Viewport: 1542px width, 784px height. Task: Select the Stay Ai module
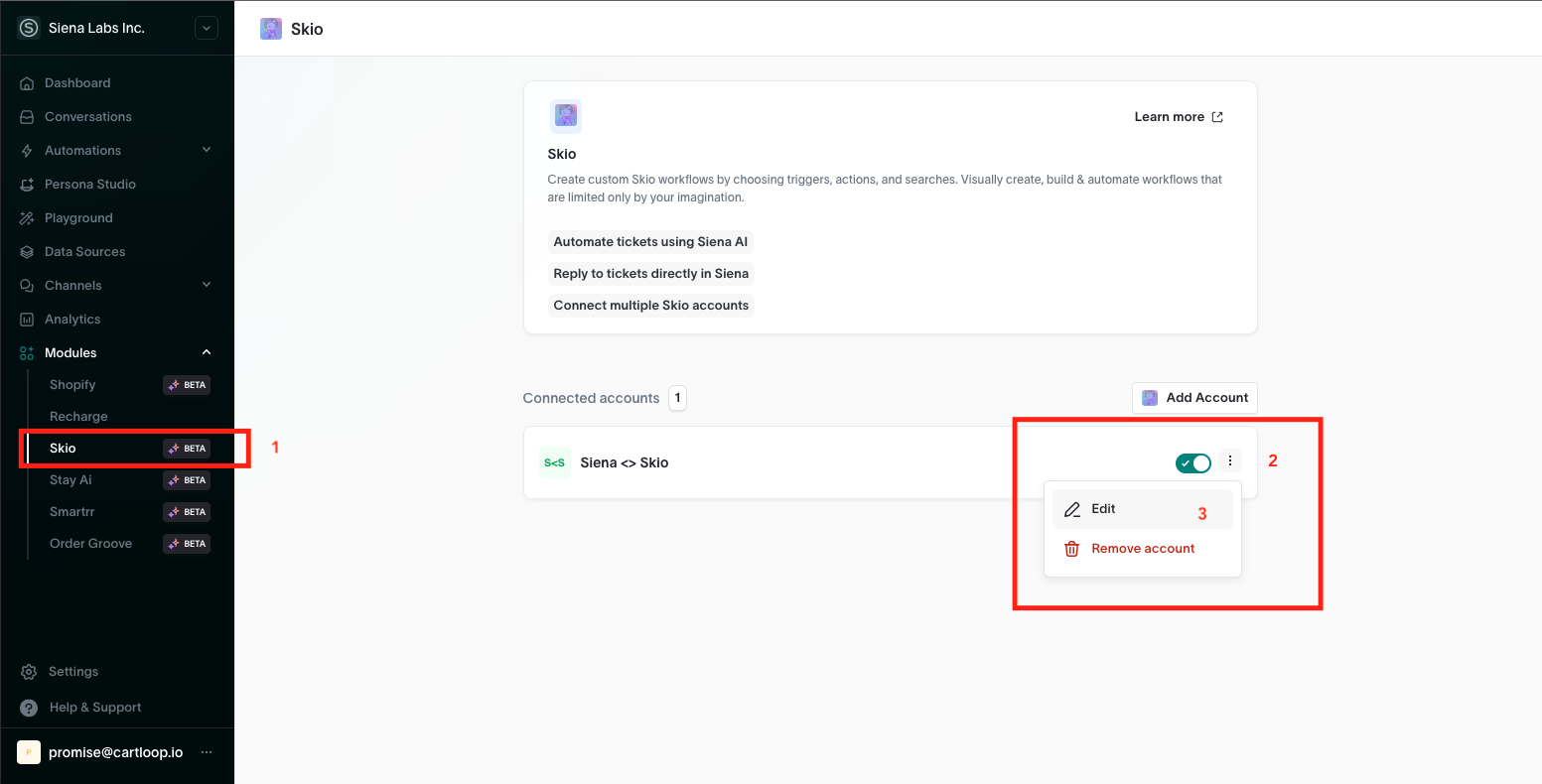click(x=70, y=480)
